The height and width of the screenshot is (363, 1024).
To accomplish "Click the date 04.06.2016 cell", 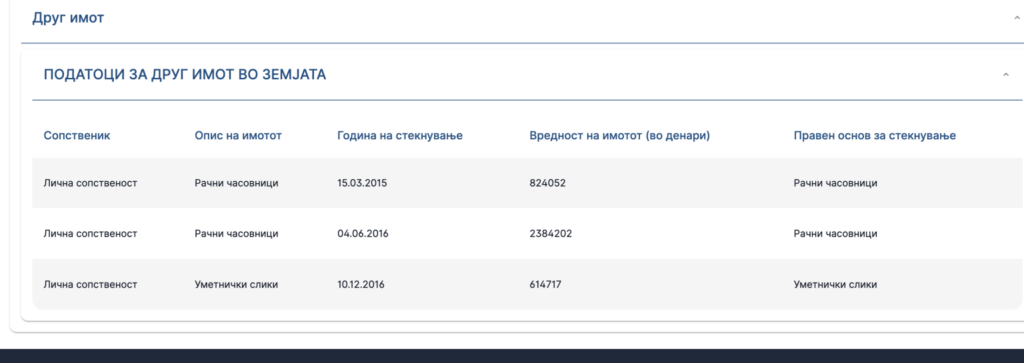I will [362, 233].
